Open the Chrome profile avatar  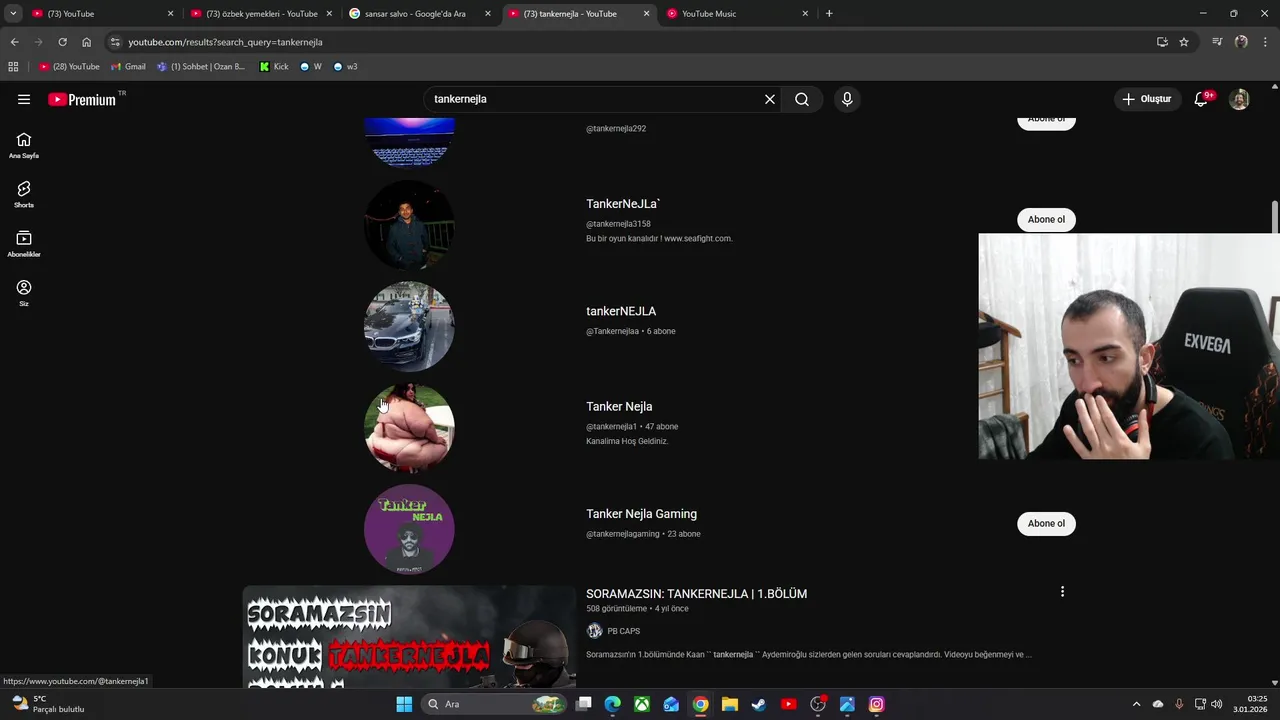tap(1241, 42)
